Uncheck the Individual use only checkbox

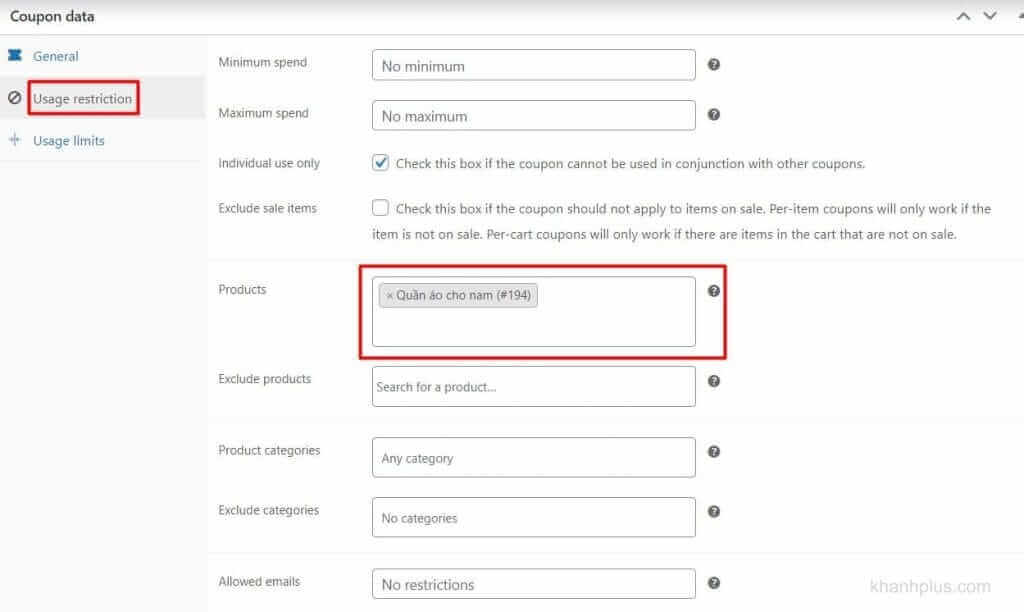coord(380,162)
